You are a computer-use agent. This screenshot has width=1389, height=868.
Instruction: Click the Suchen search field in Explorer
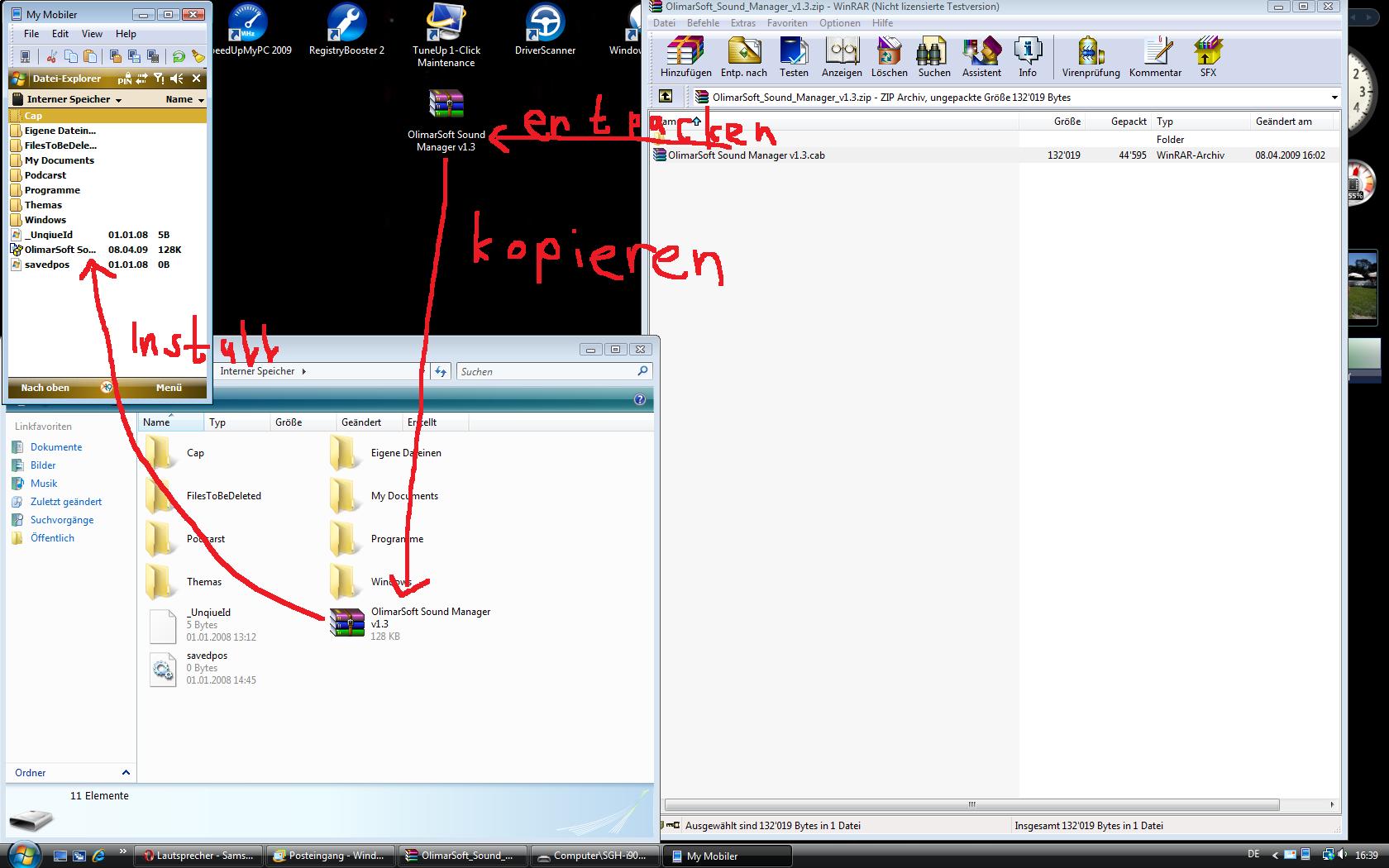[554, 372]
